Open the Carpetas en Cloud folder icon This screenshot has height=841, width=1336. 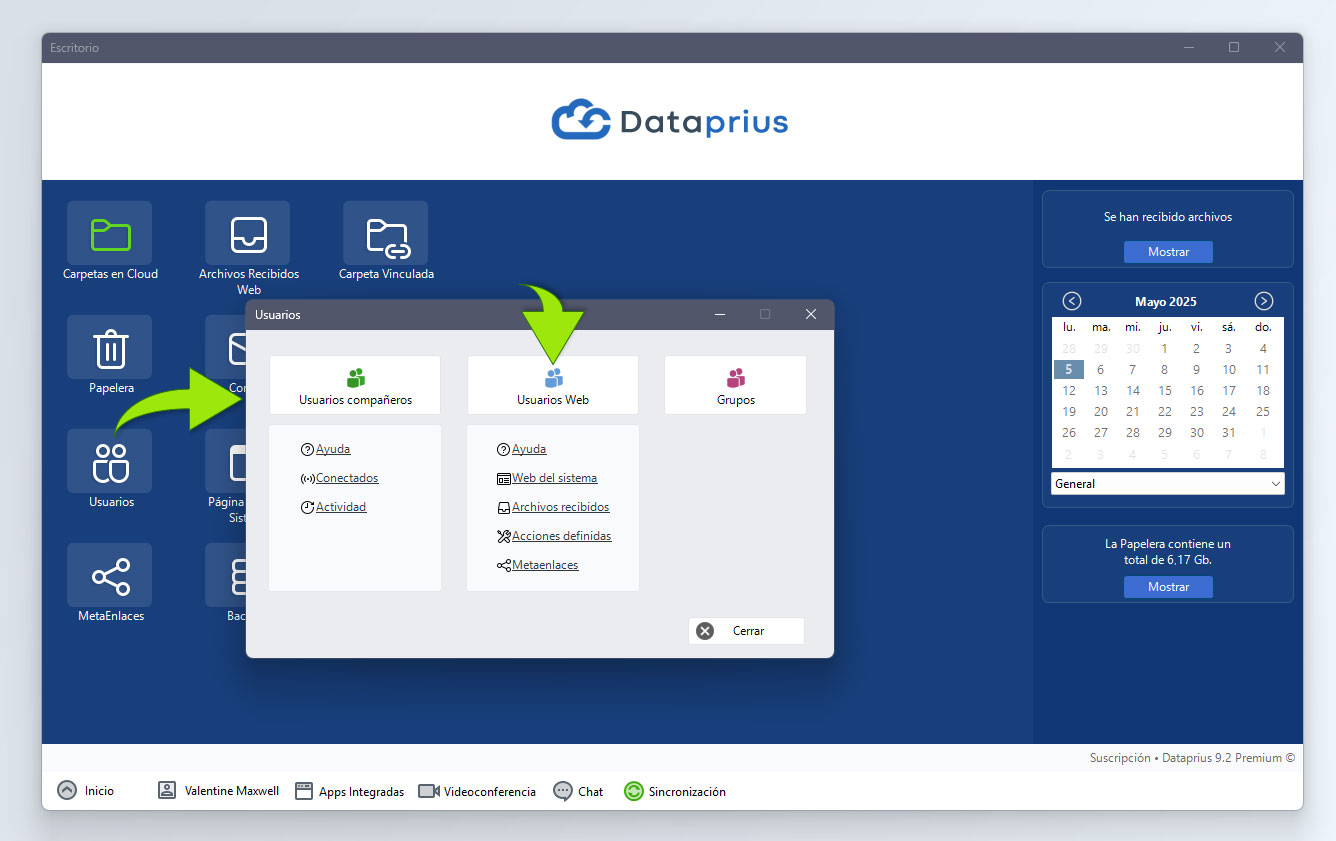(x=110, y=233)
